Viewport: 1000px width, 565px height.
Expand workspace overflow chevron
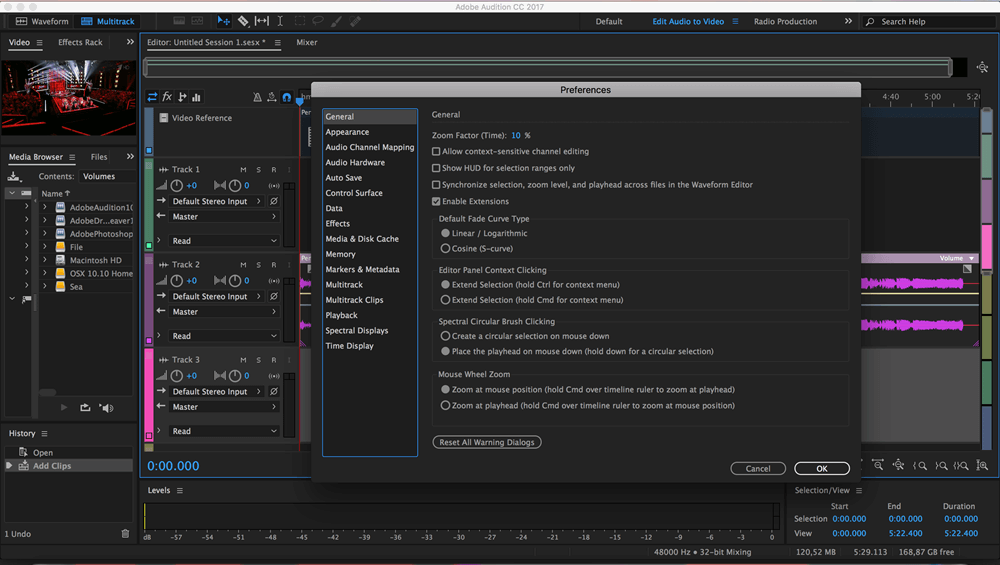coord(848,21)
